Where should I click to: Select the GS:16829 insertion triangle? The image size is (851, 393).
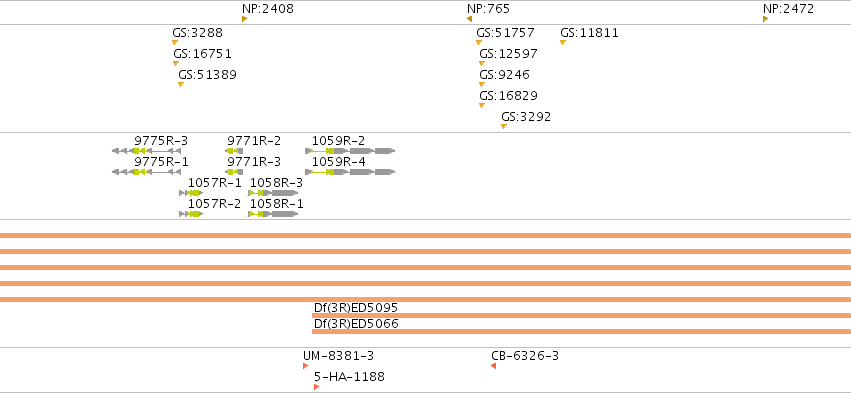(482, 105)
